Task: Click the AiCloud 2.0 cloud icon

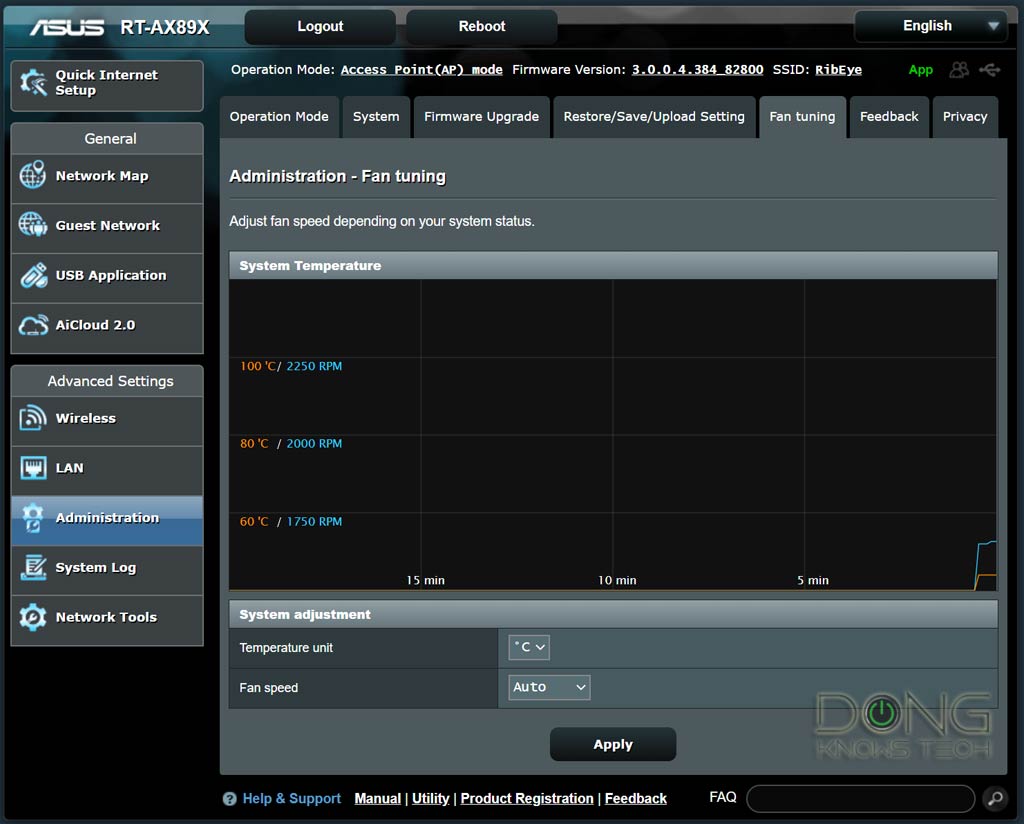Action: [33, 325]
